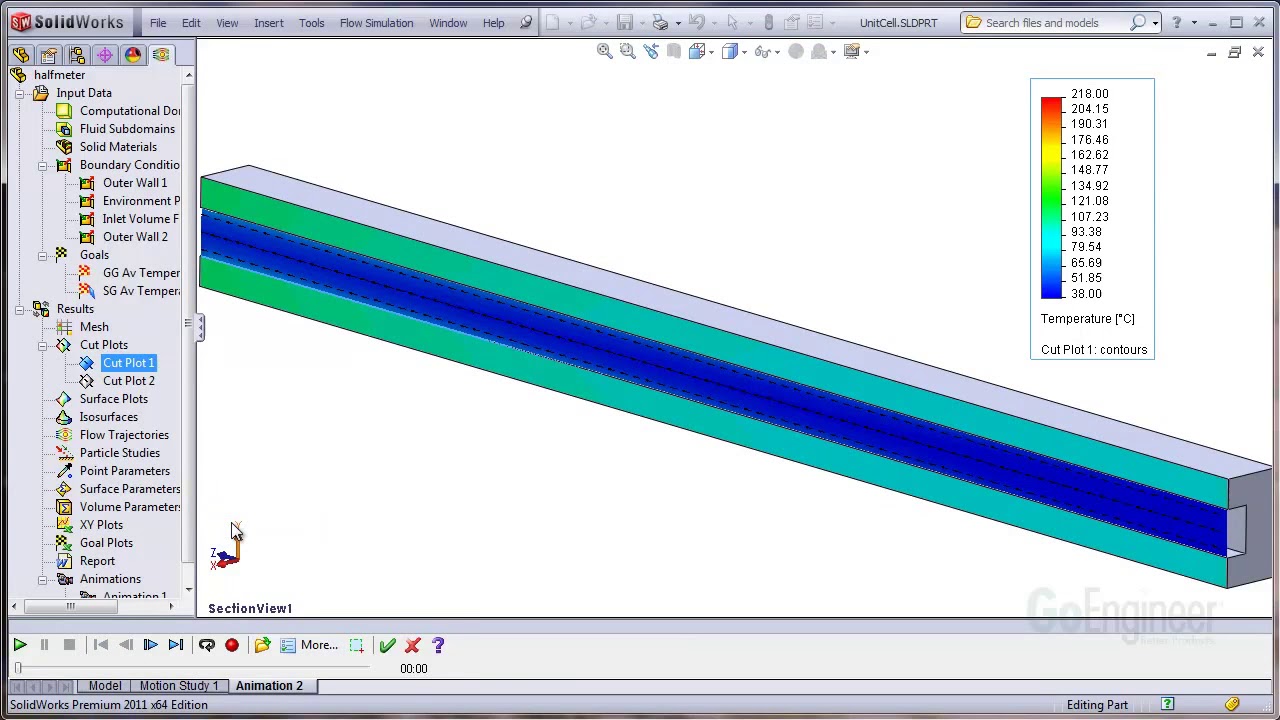Select Goal Plots tree item

coord(106,543)
